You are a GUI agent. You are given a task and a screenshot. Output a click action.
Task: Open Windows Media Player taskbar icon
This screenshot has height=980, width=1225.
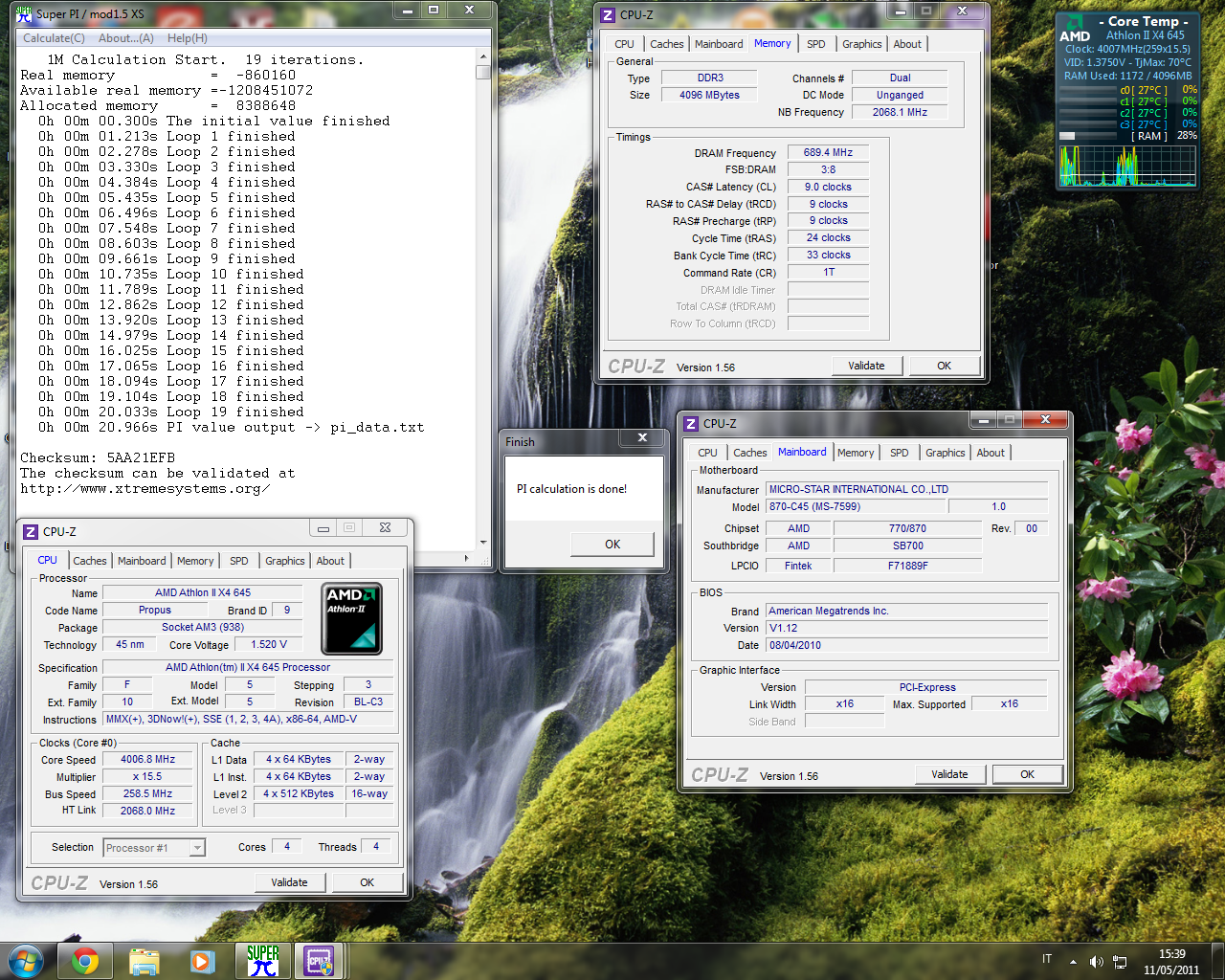click(203, 961)
